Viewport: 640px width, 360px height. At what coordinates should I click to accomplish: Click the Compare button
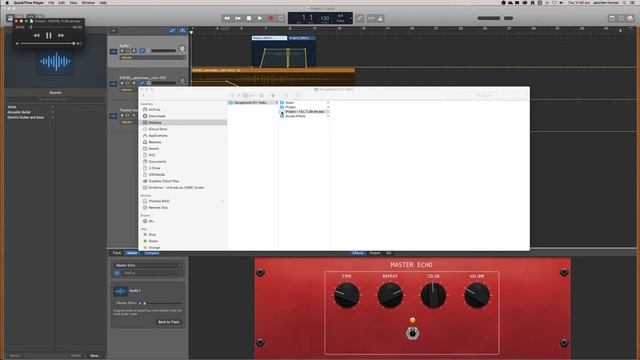(x=151, y=253)
